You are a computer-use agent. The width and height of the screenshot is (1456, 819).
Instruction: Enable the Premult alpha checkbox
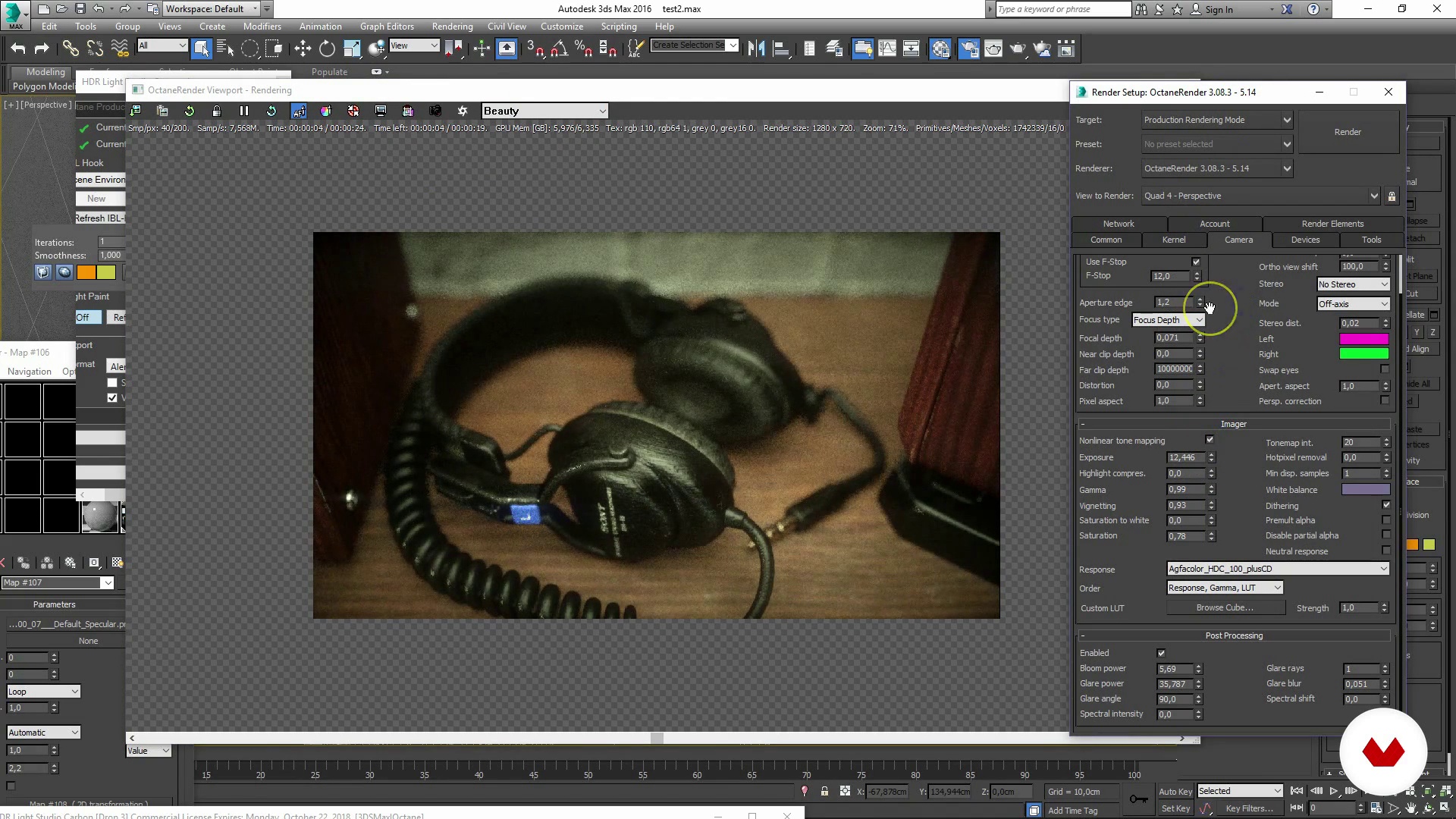(x=1386, y=520)
